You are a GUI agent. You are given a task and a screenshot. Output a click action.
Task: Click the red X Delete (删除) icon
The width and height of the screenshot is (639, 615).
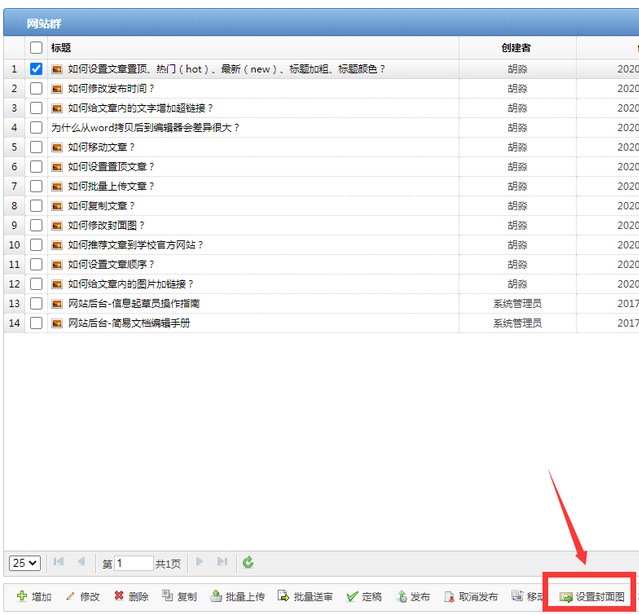coord(119,597)
